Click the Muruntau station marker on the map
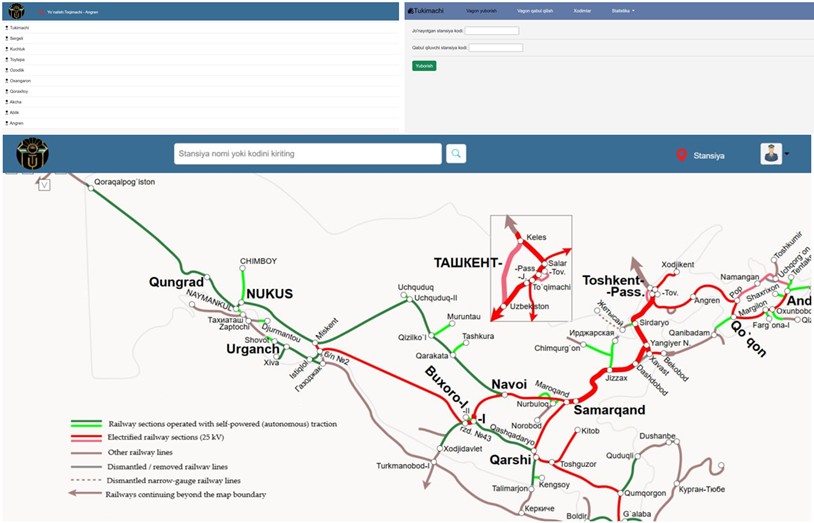 pos(452,324)
